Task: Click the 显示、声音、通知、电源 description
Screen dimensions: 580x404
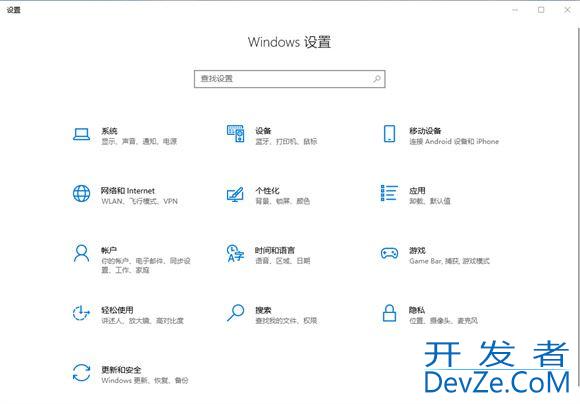Action: (139, 141)
